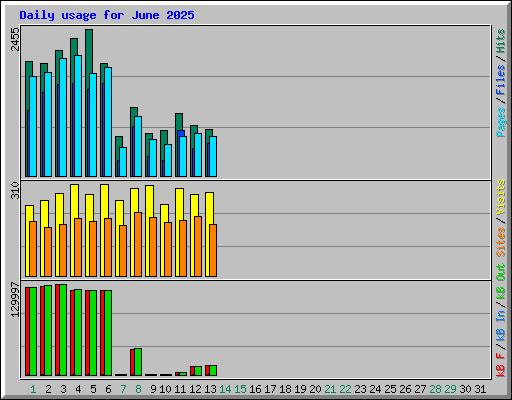Screen dimensions: 512x400
Task: Click the green kB Out bar for day 6
Action: (x=108, y=333)
